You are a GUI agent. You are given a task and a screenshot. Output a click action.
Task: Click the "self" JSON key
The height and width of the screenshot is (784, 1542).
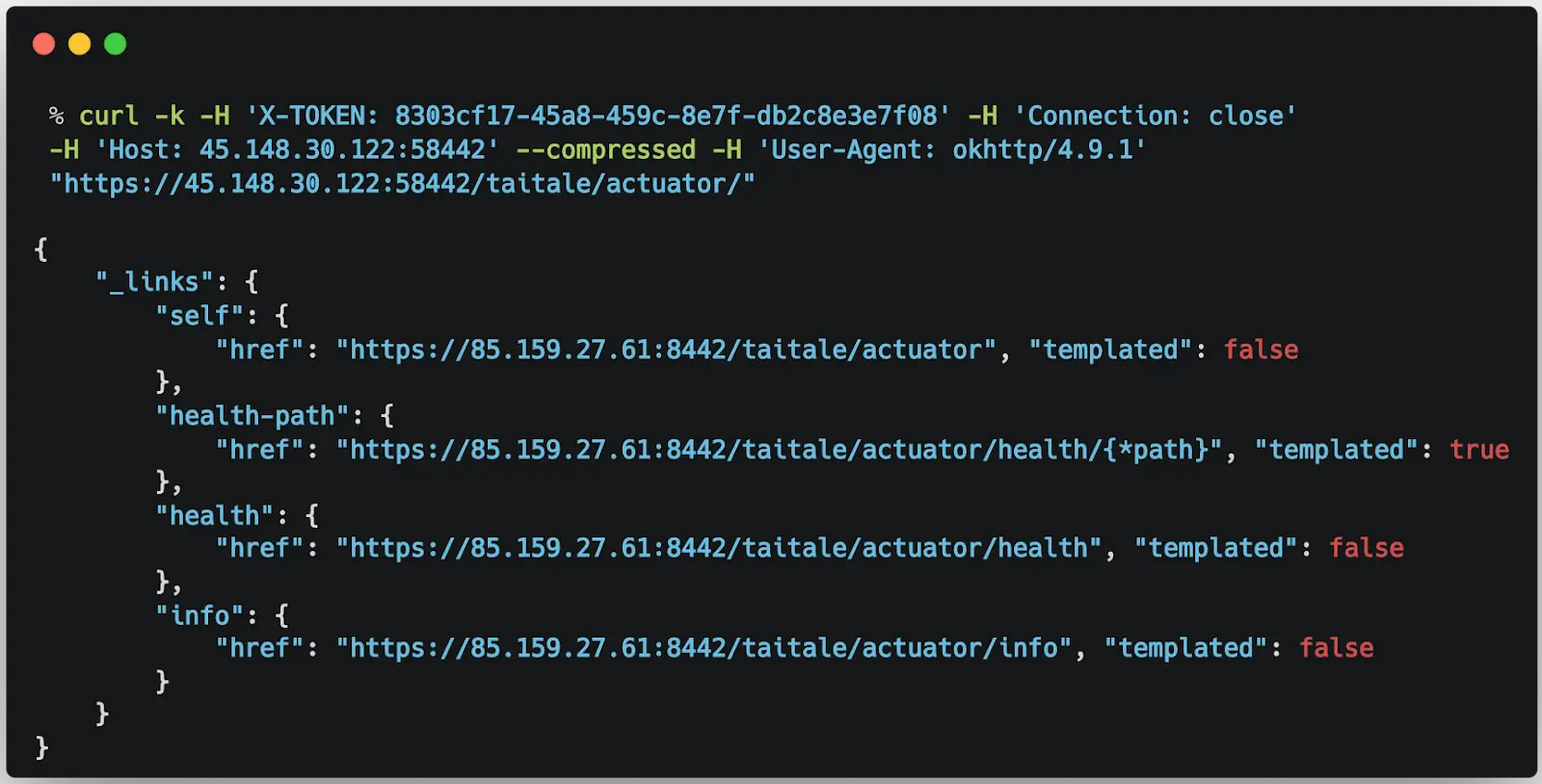point(199,316)
